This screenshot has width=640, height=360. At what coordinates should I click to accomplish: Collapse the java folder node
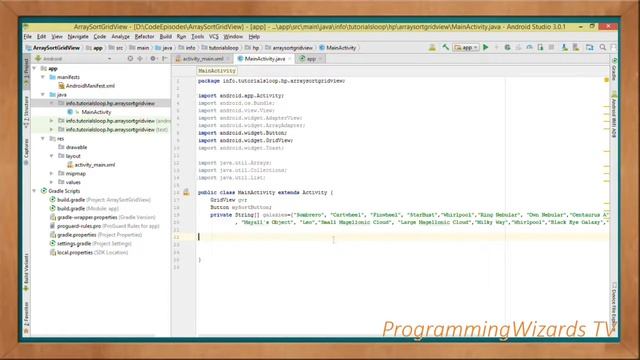[x=43, y=95]
